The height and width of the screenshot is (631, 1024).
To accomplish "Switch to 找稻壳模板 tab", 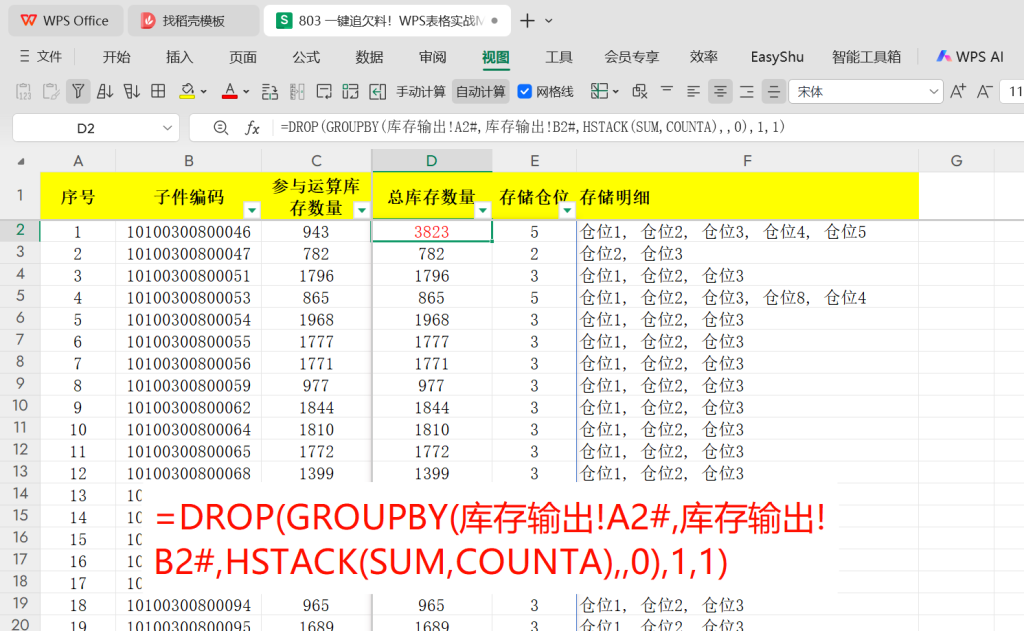I will (193, 21).
